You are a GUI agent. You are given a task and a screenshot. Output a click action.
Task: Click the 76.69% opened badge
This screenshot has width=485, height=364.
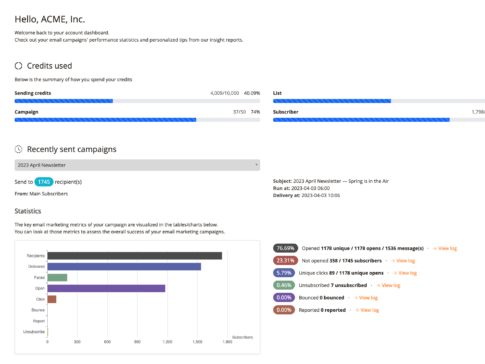pos(285,248)
